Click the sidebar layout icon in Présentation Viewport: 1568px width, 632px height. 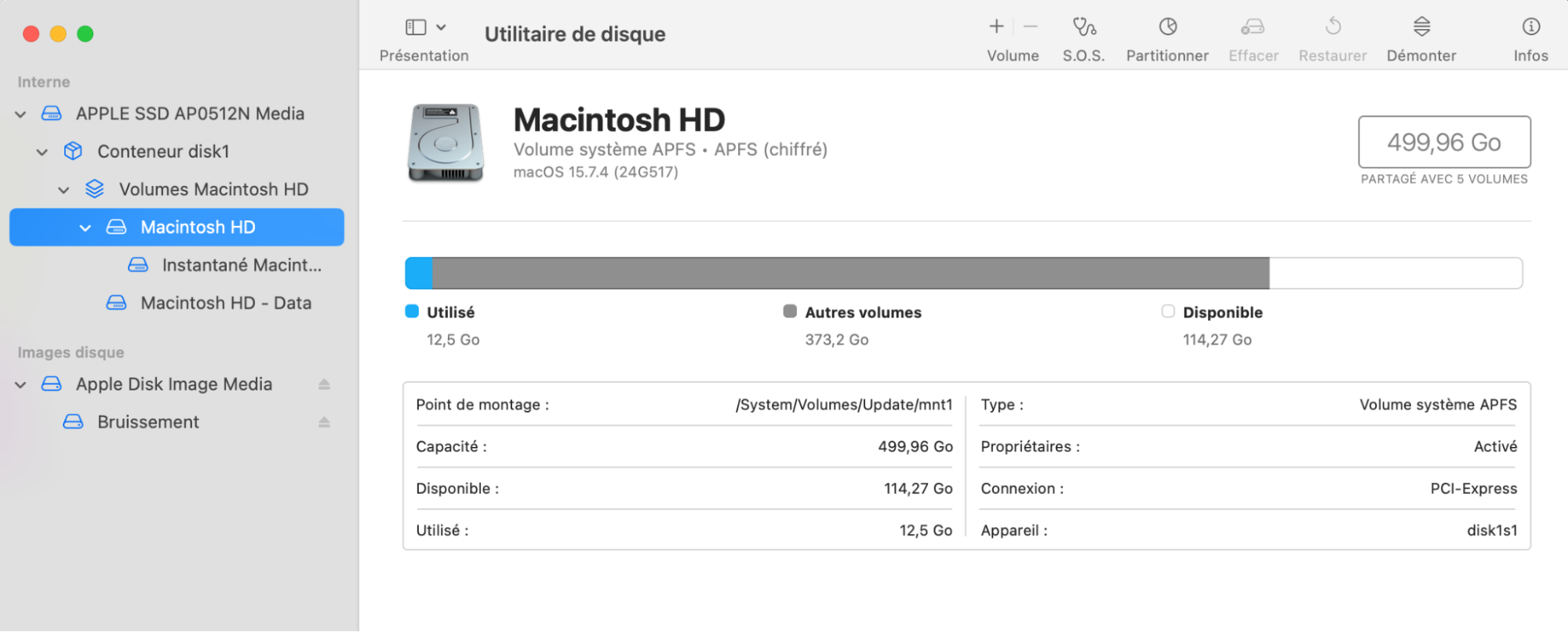[416, 27]
